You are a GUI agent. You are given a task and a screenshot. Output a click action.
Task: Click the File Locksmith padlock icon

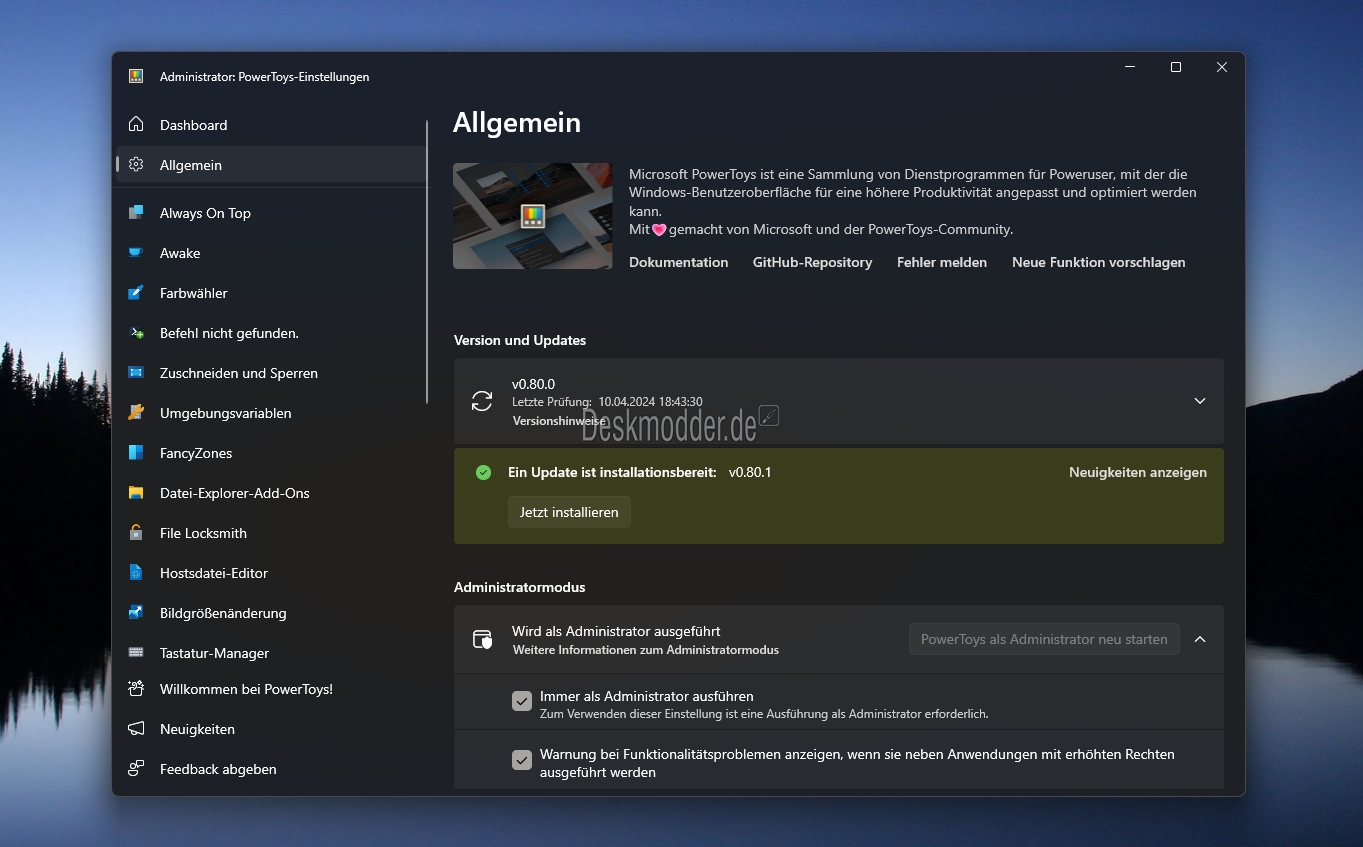tap(136, 532)
